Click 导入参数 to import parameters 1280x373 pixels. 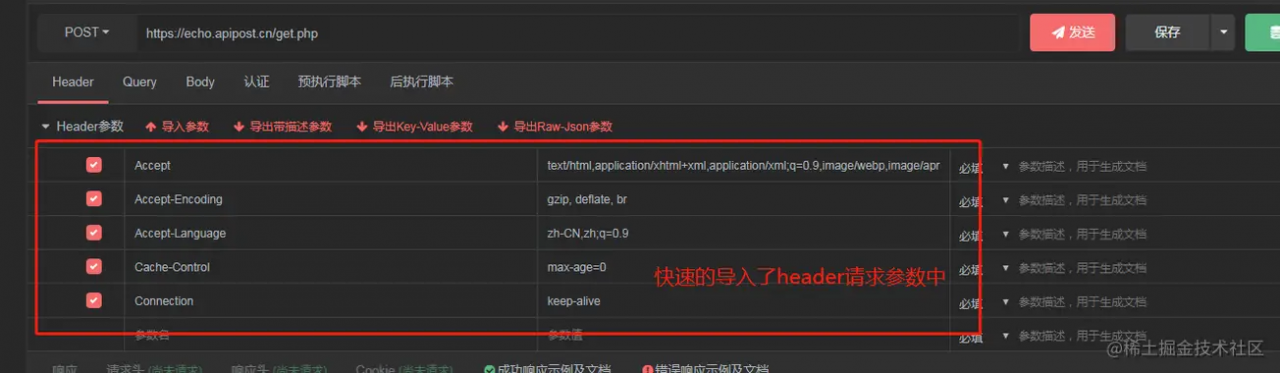178,127
